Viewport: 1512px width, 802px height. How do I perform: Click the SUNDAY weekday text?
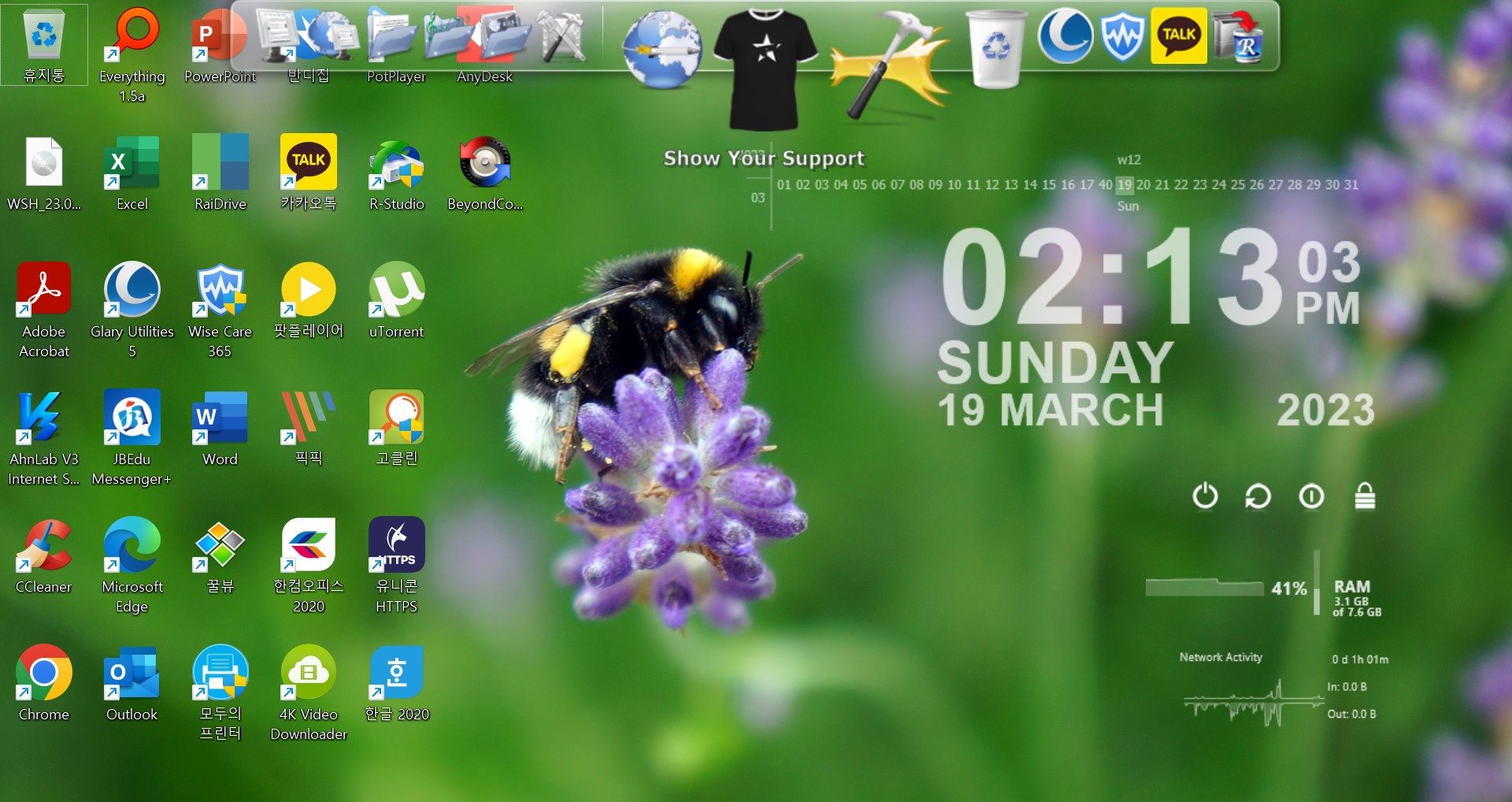(x=1055, y=363)
